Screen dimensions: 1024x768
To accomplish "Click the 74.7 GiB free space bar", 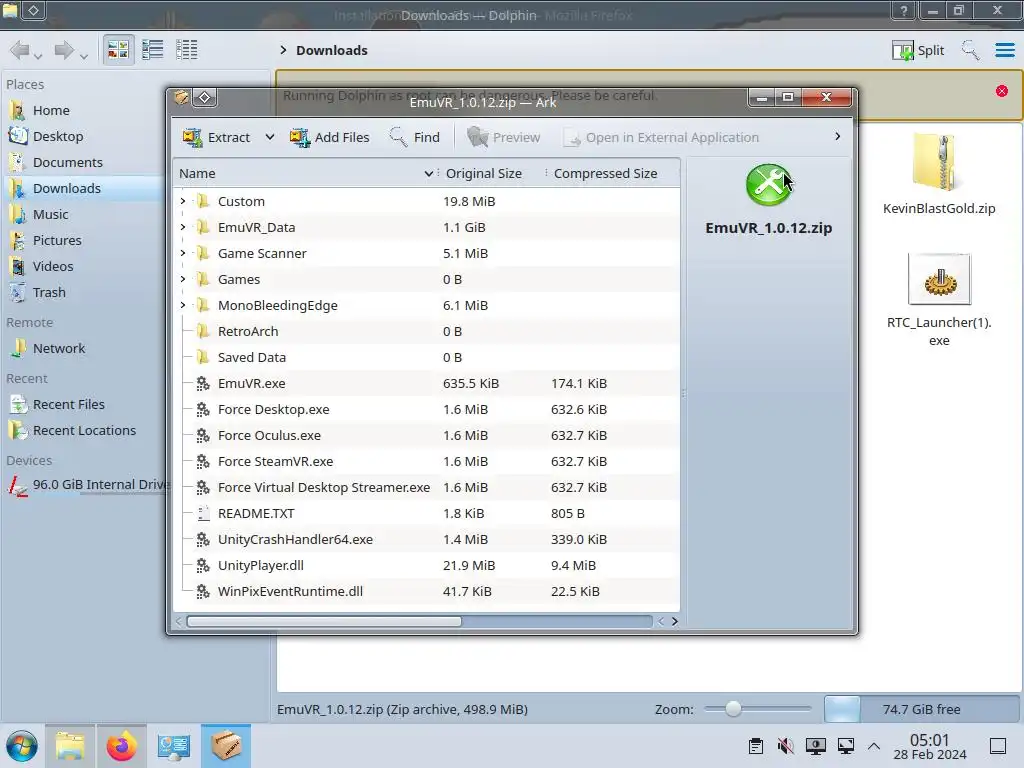I will [x=921, y=709].
